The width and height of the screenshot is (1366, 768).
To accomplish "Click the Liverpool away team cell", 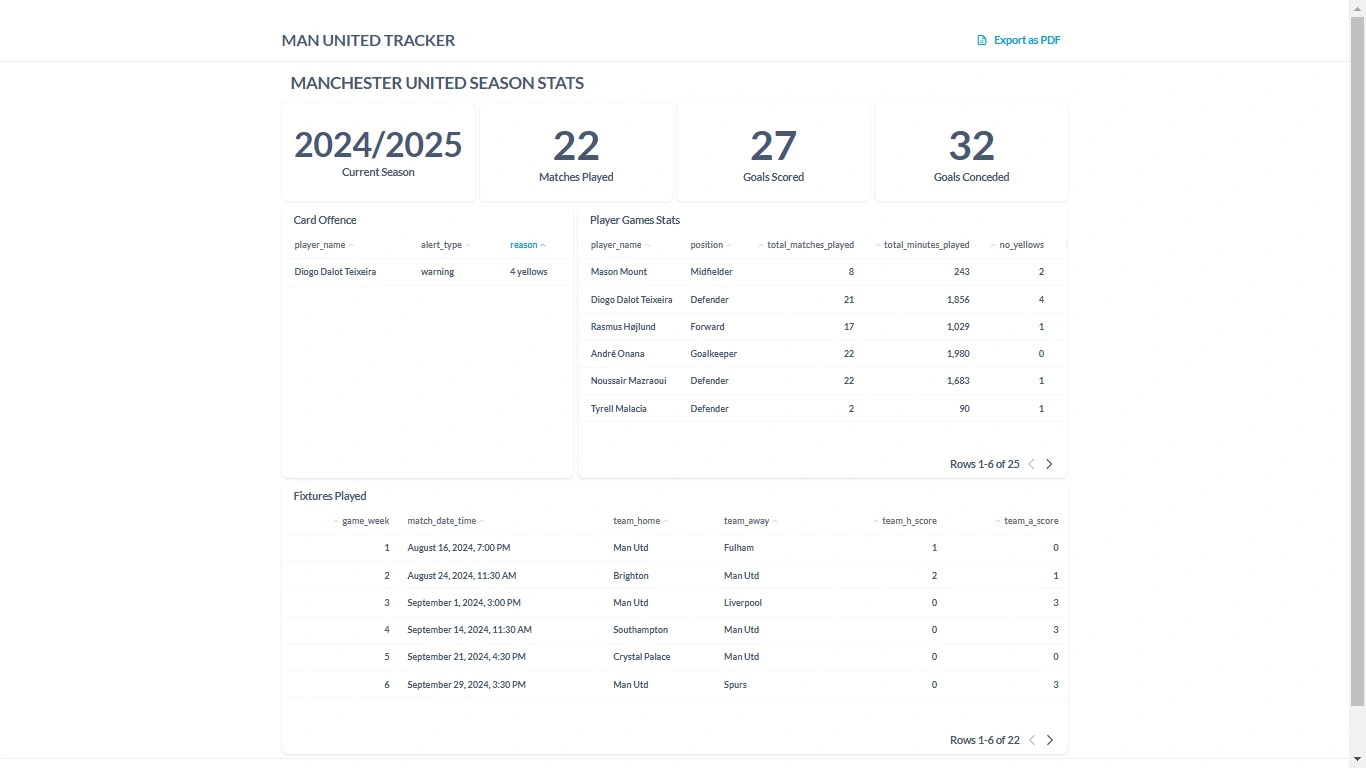I will coord(743,603).
